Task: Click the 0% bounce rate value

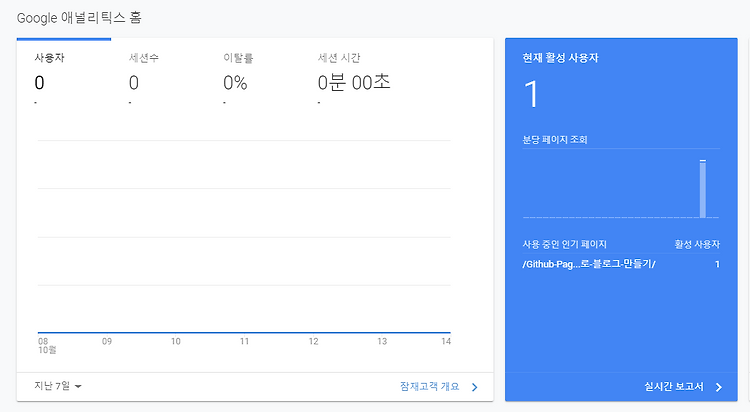Action: pos(235,83)
